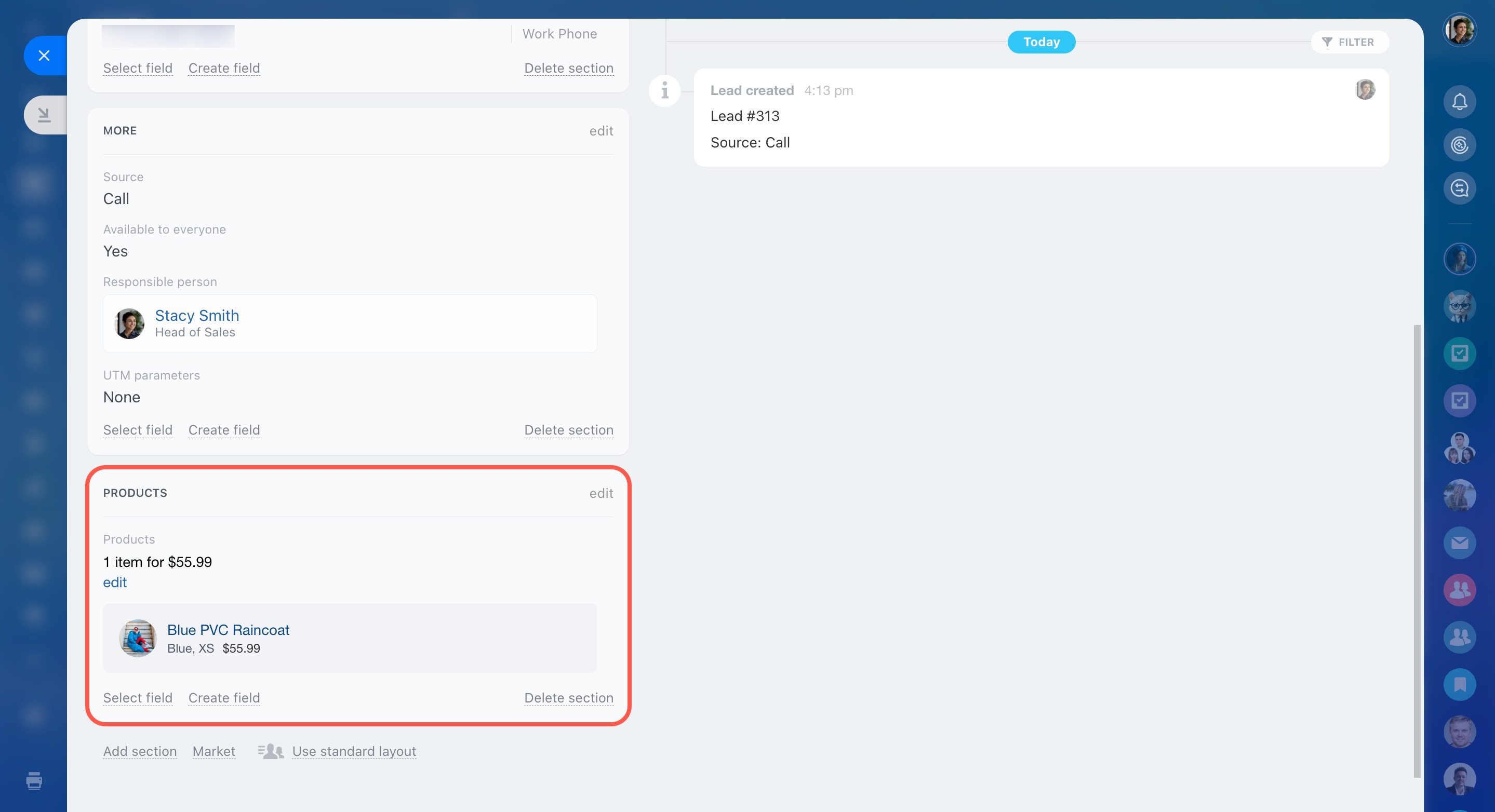Toggle Use standard layout option

(353, 751)
